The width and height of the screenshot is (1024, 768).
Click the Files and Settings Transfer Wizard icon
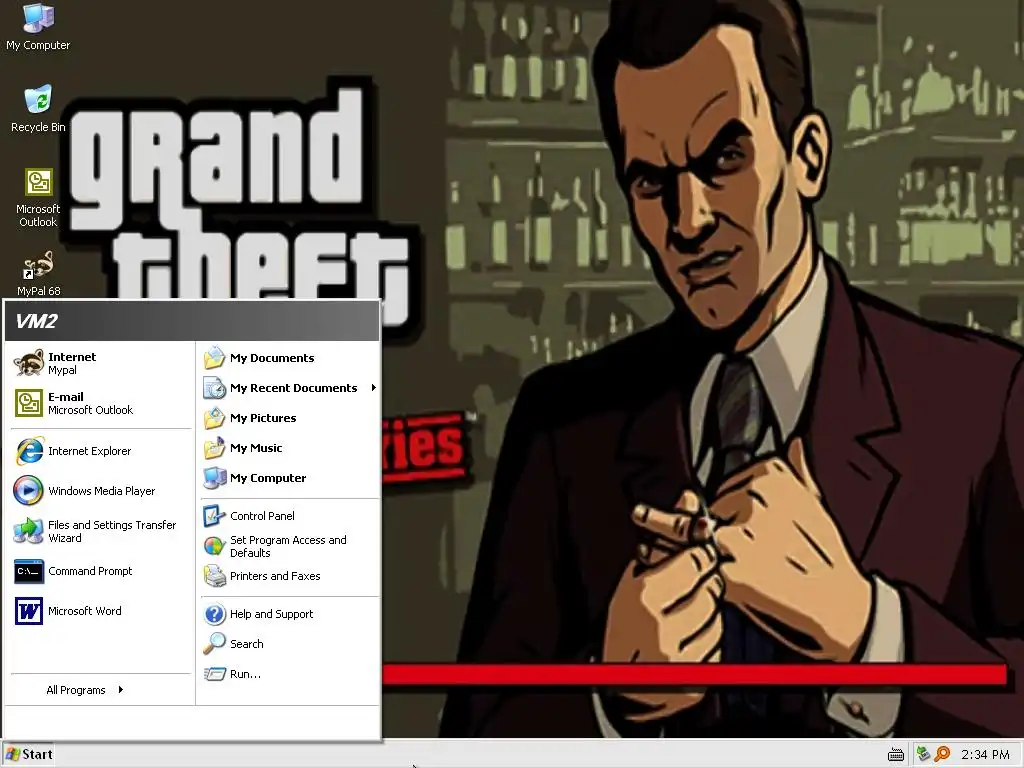tap(29, 531)
